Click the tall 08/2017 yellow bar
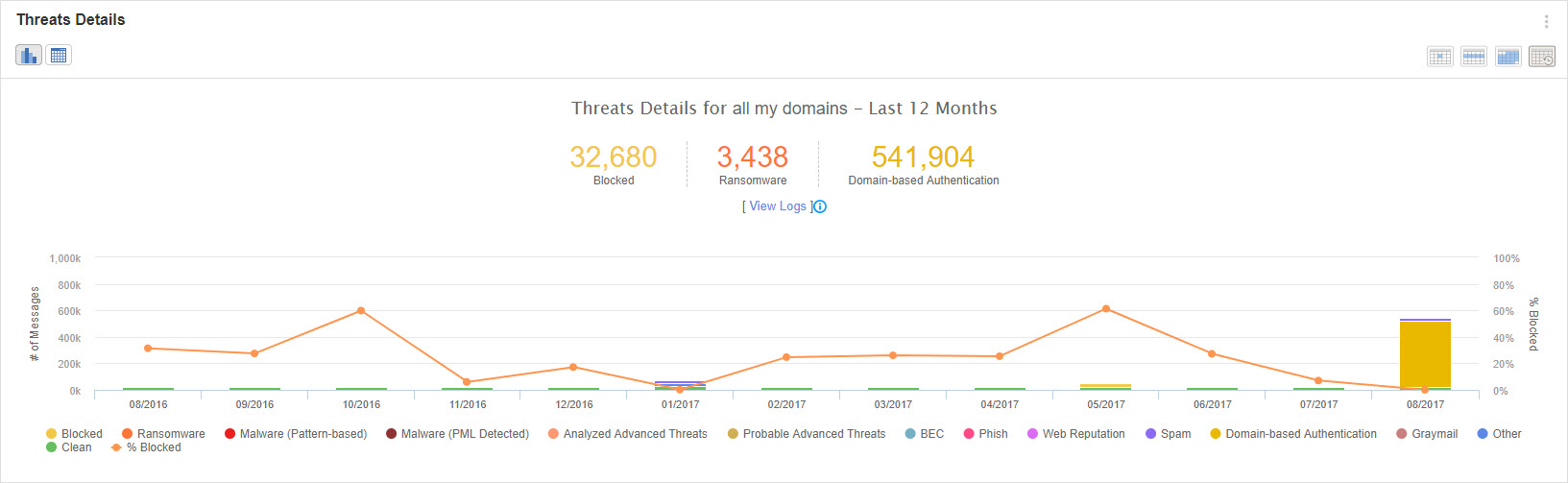This screenshot has height=483, width=1568. (1425, 353)
